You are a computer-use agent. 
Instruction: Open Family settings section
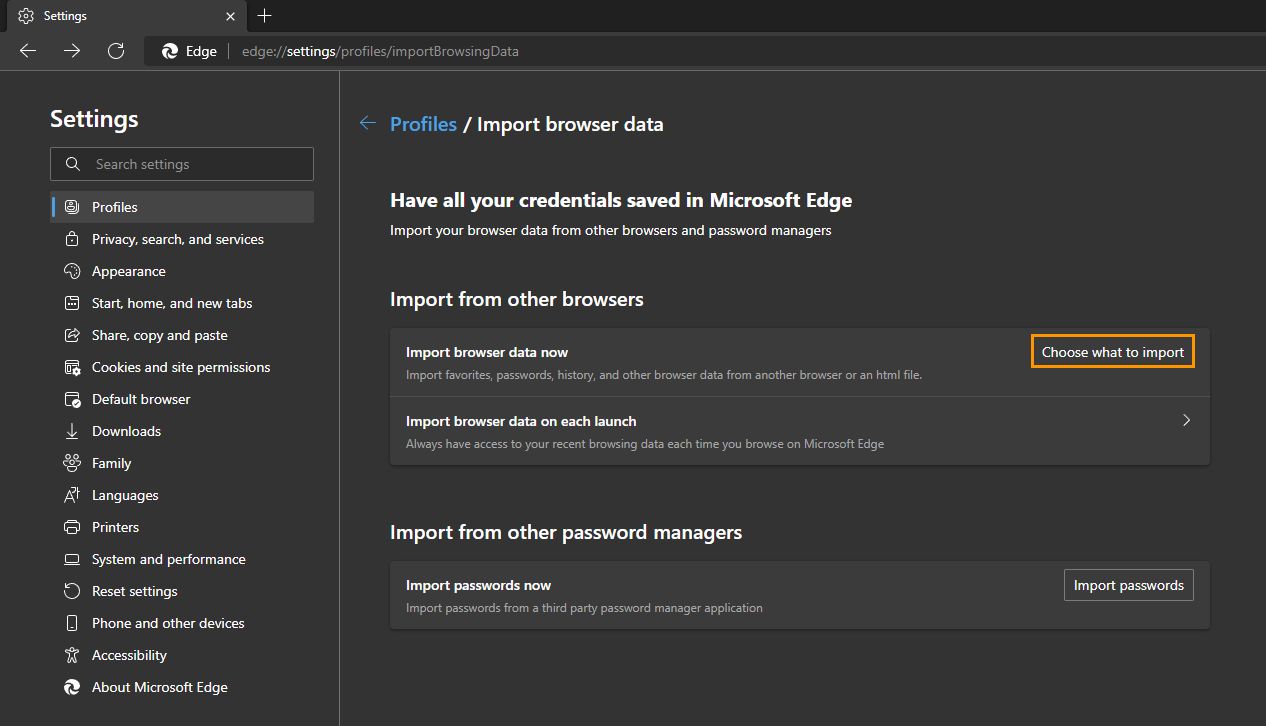click(182, 463)
